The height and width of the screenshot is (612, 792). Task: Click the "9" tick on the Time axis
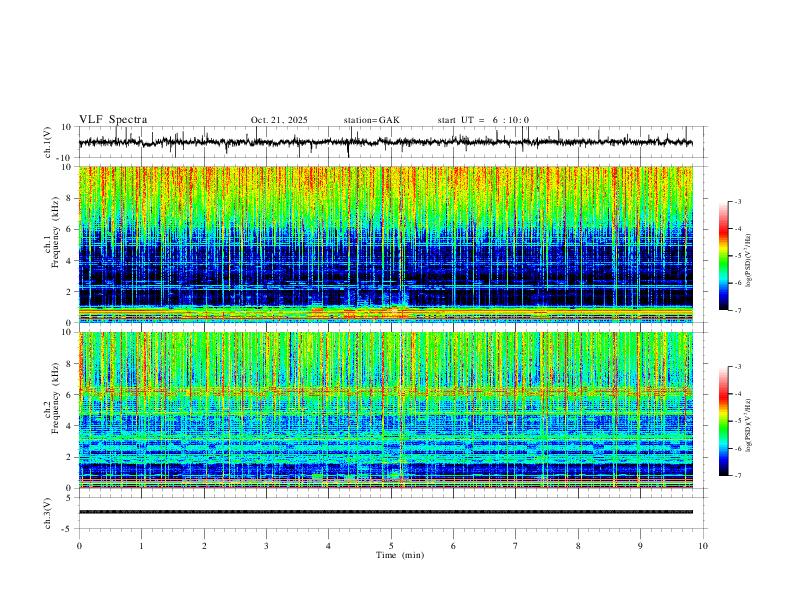click(640, 546)
